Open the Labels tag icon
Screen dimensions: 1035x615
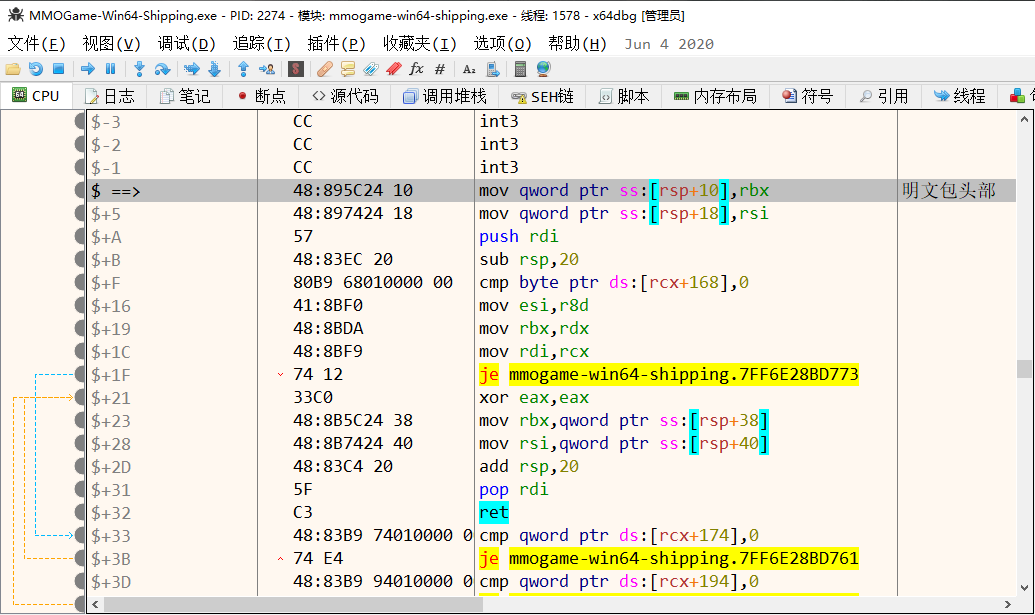point(370,69)
